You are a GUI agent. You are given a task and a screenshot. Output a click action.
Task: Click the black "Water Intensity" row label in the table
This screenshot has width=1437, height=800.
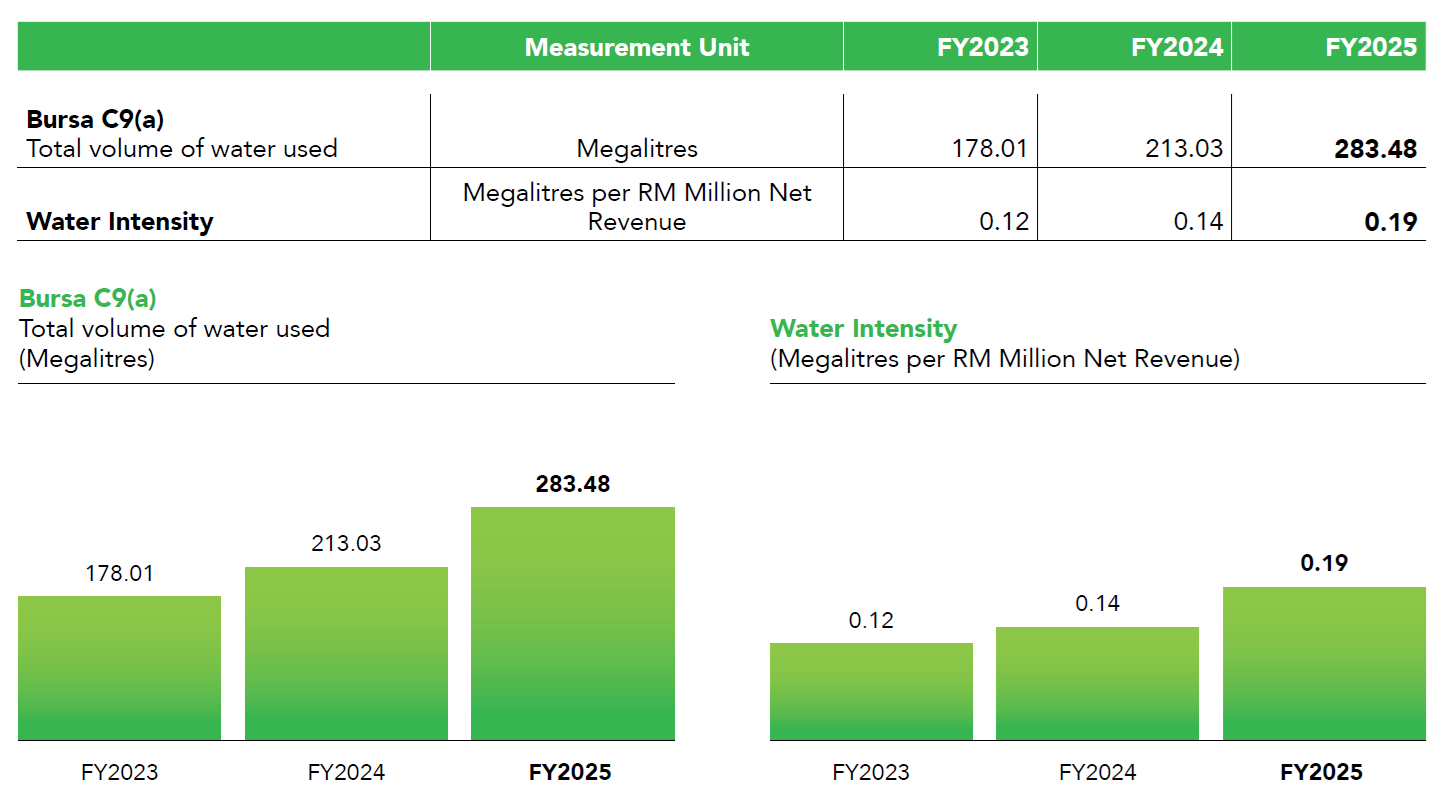coord(120,221)
